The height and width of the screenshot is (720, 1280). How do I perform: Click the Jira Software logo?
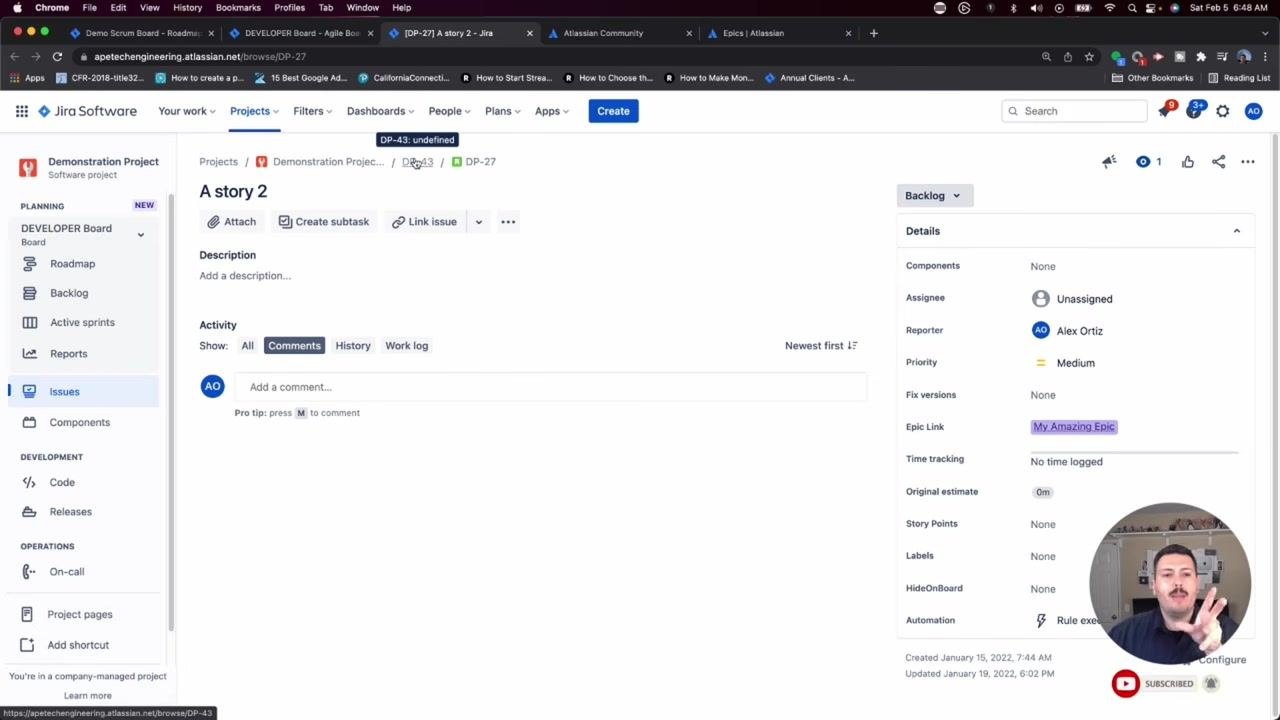[x=87, y=111]
